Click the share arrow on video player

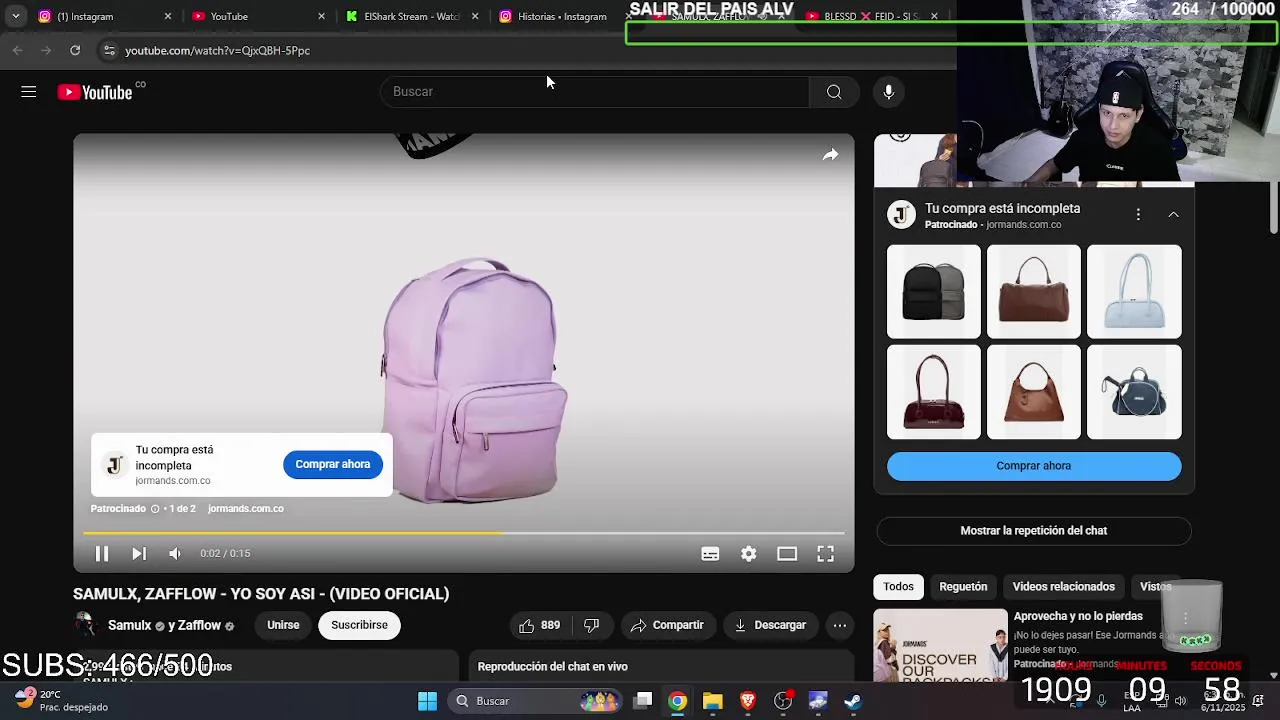click(x=830, y=155)
